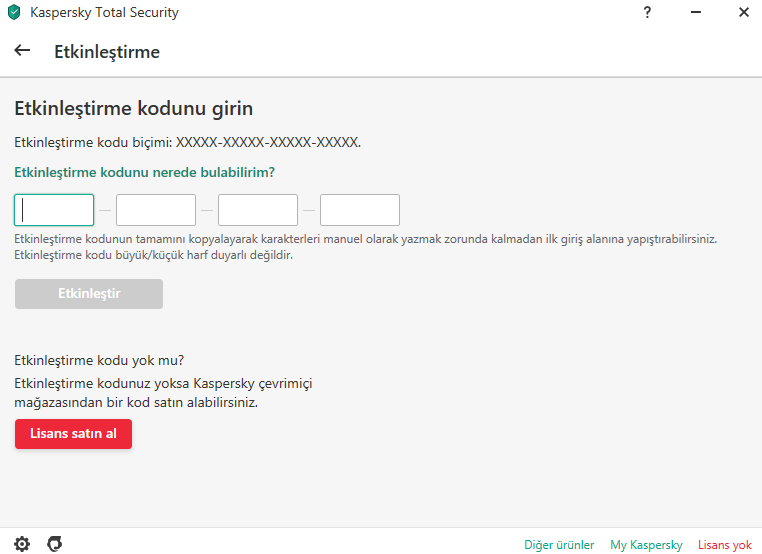
Task: Click the 'Etkinleştirme kodu biçimi' format text
Action: coord(188,142)
